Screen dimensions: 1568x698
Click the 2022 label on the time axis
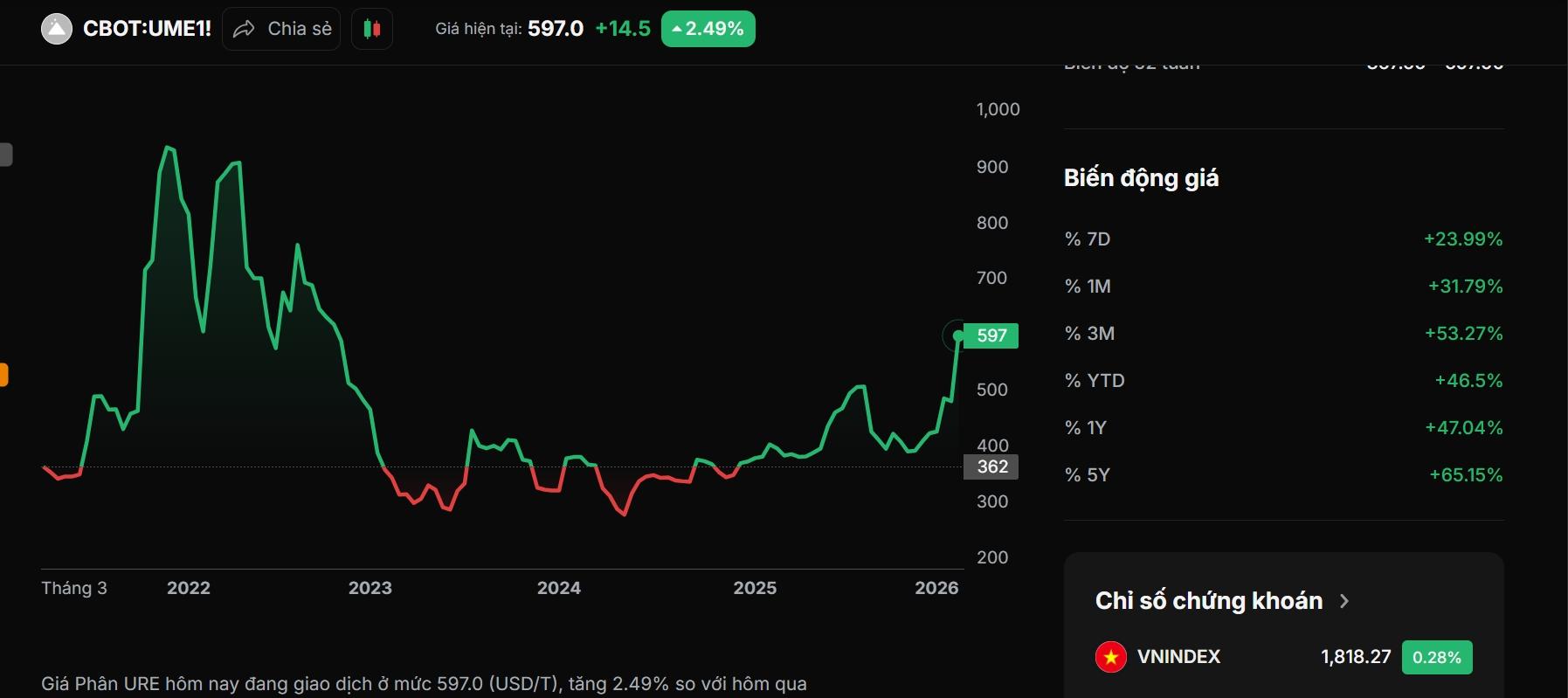pyautogui.click(x=189, y=588)
